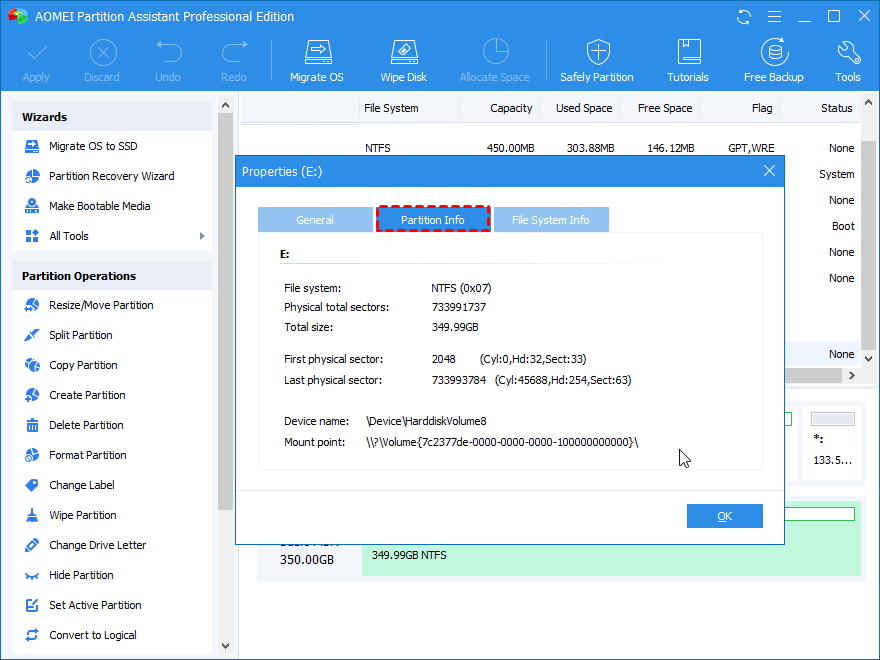Open the hamburger menu in title bar
Screen dimensions: 880x660
[774, 17]
